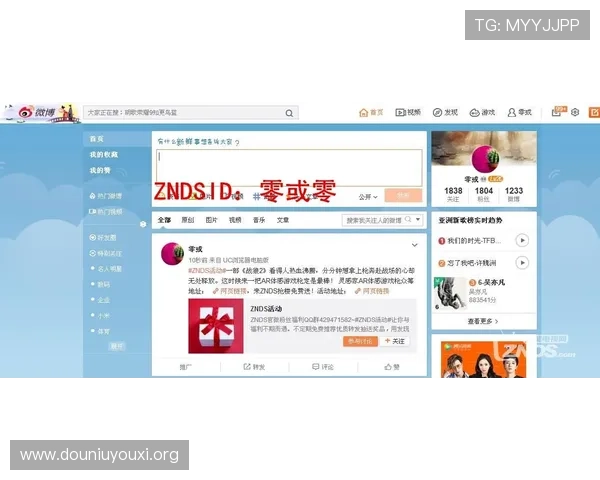Viewport: 600px width, 480px height.
Task: Select the 文章 feed tab
Action: 283,220
